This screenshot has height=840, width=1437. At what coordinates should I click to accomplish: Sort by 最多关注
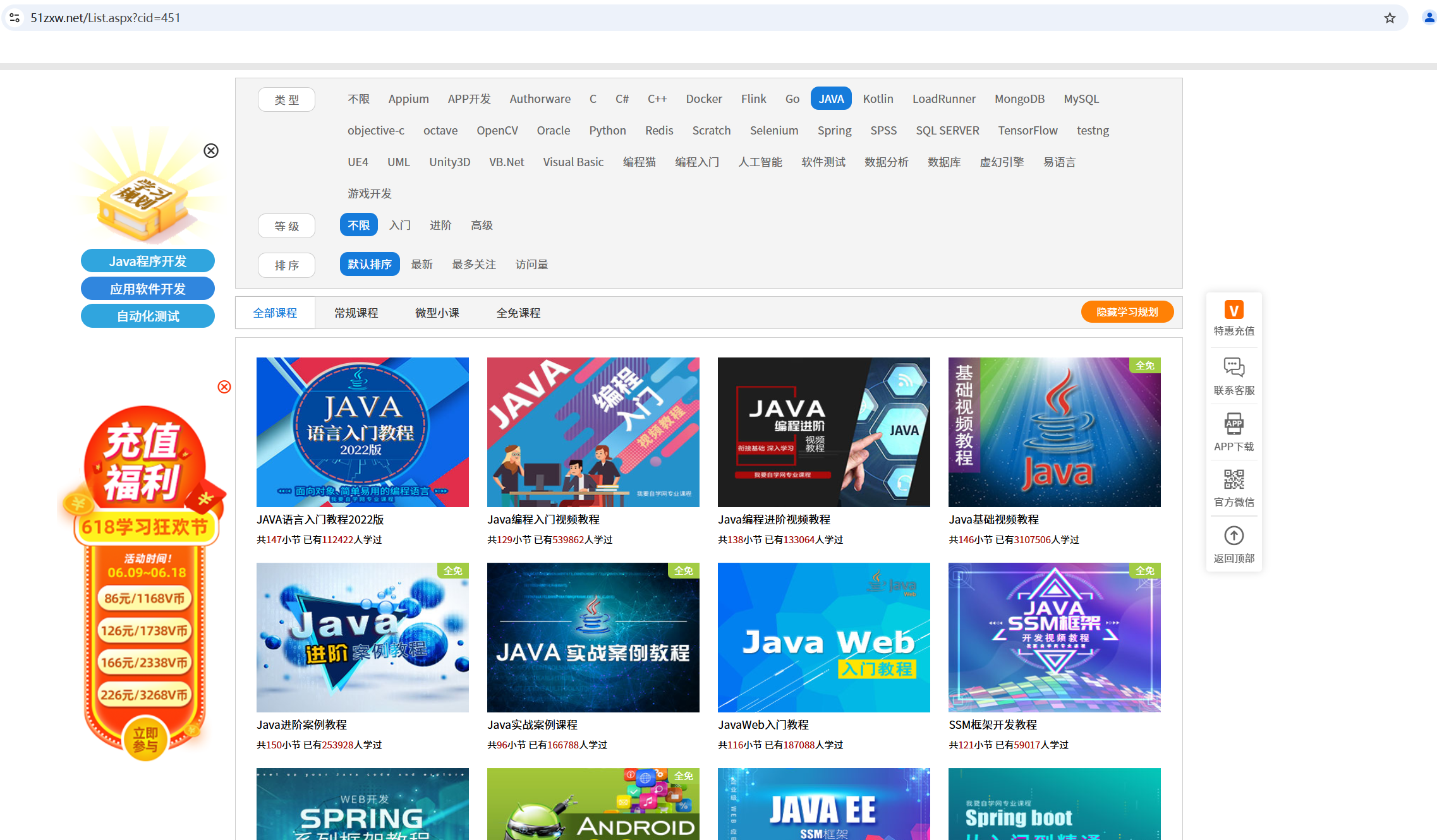pyautogui.click(x=474, y=264)
